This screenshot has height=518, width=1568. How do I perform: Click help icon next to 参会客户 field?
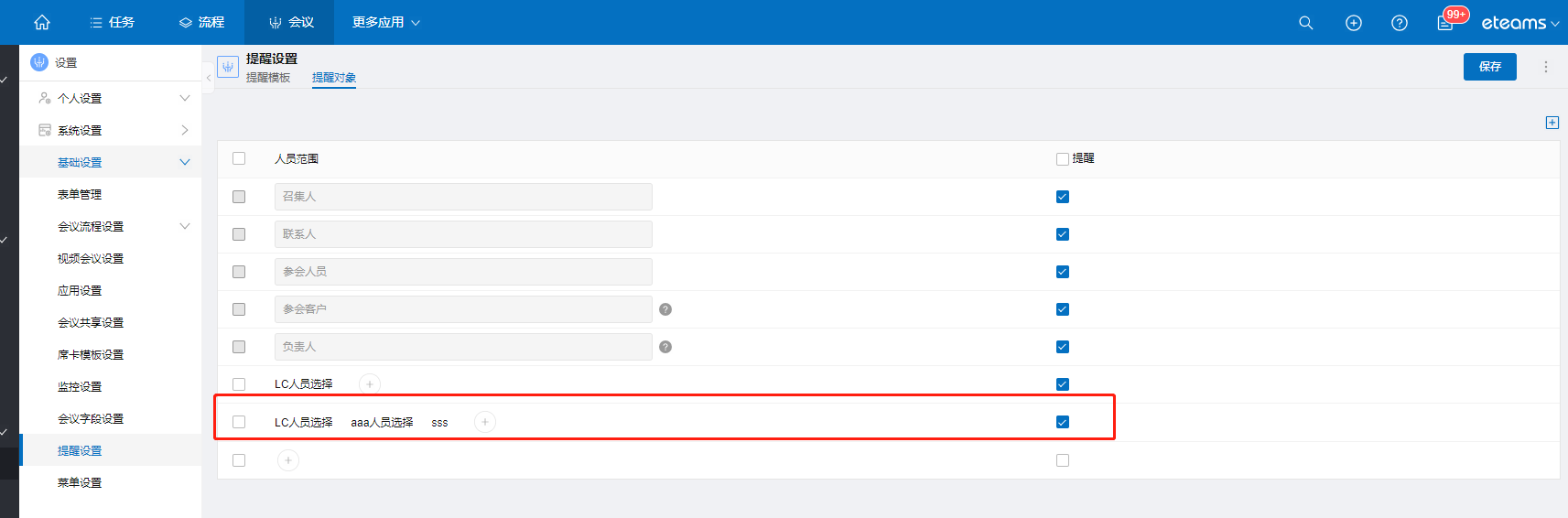tap(665, 309)
